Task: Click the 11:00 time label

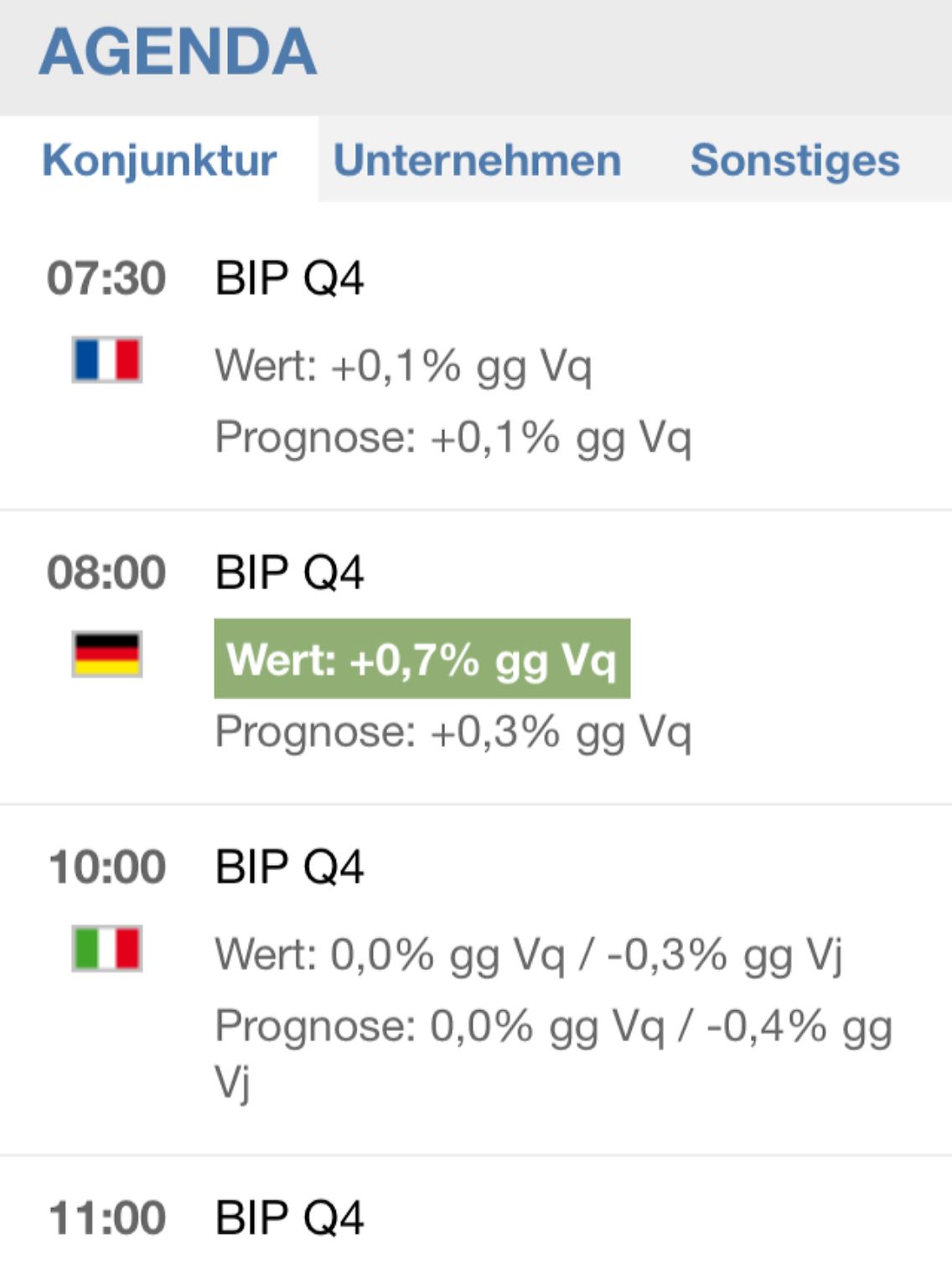Action: coord(106,1218)
